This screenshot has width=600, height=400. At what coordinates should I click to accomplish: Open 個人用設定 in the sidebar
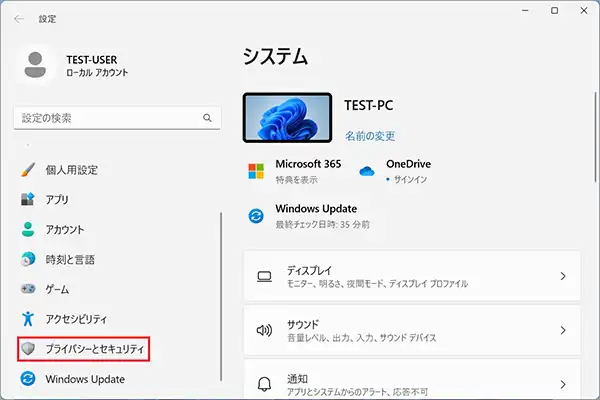(72, 170)
